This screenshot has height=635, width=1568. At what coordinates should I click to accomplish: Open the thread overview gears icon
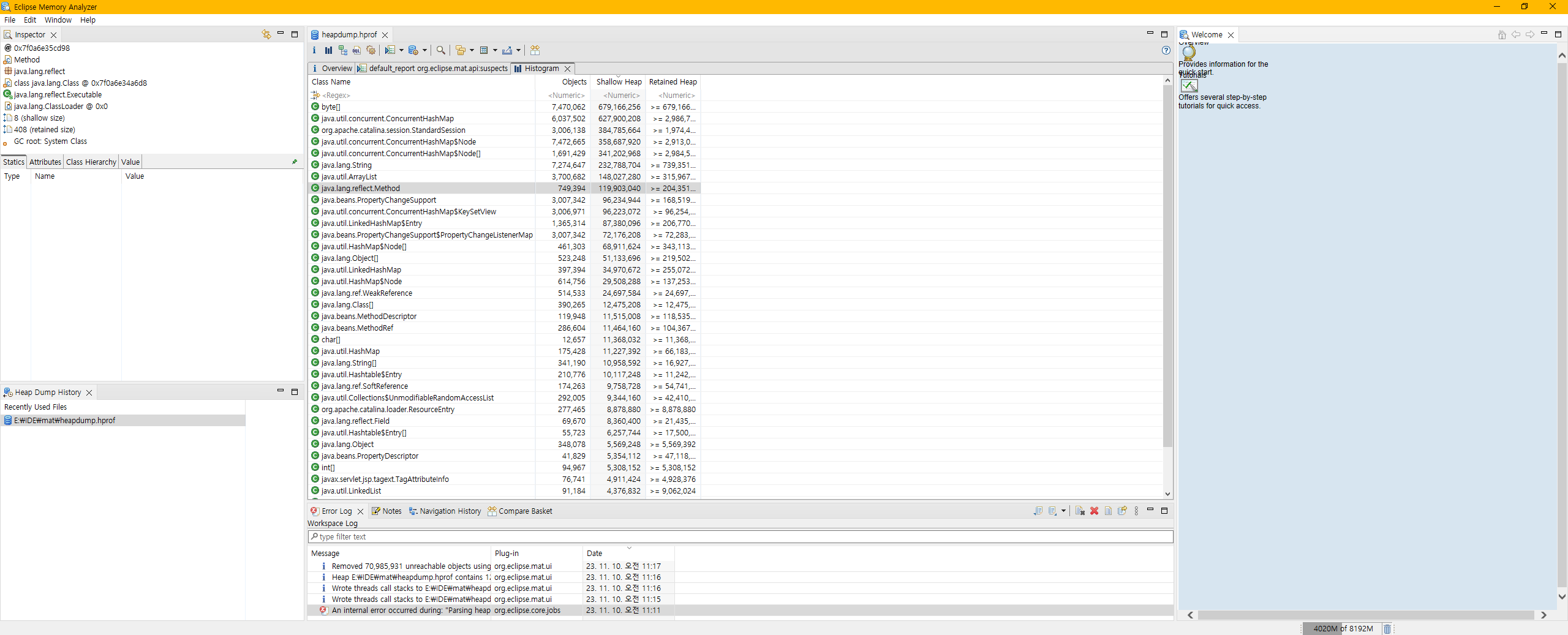371,50
